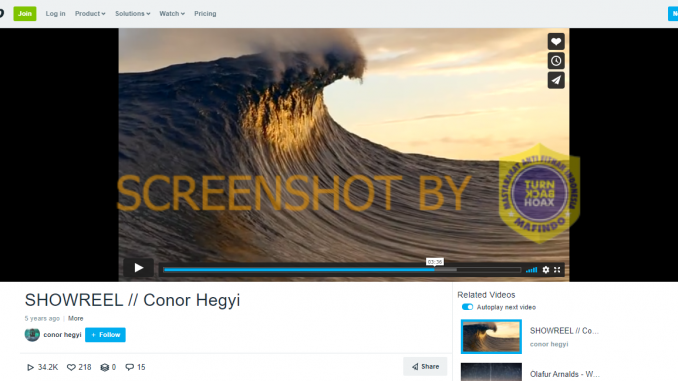This screenshot has width=678, height=381.
Task: Open the Pricing page
Action: (x=205, y=14)
